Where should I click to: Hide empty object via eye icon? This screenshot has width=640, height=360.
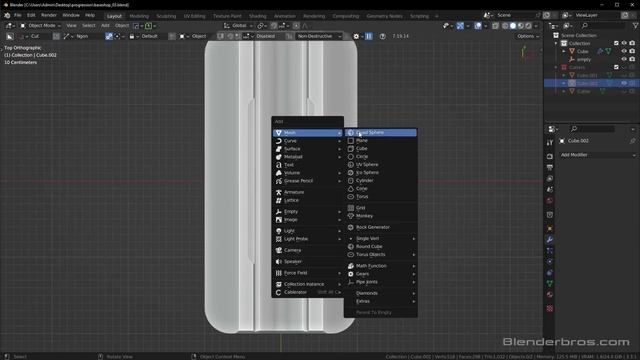point(624,59)
